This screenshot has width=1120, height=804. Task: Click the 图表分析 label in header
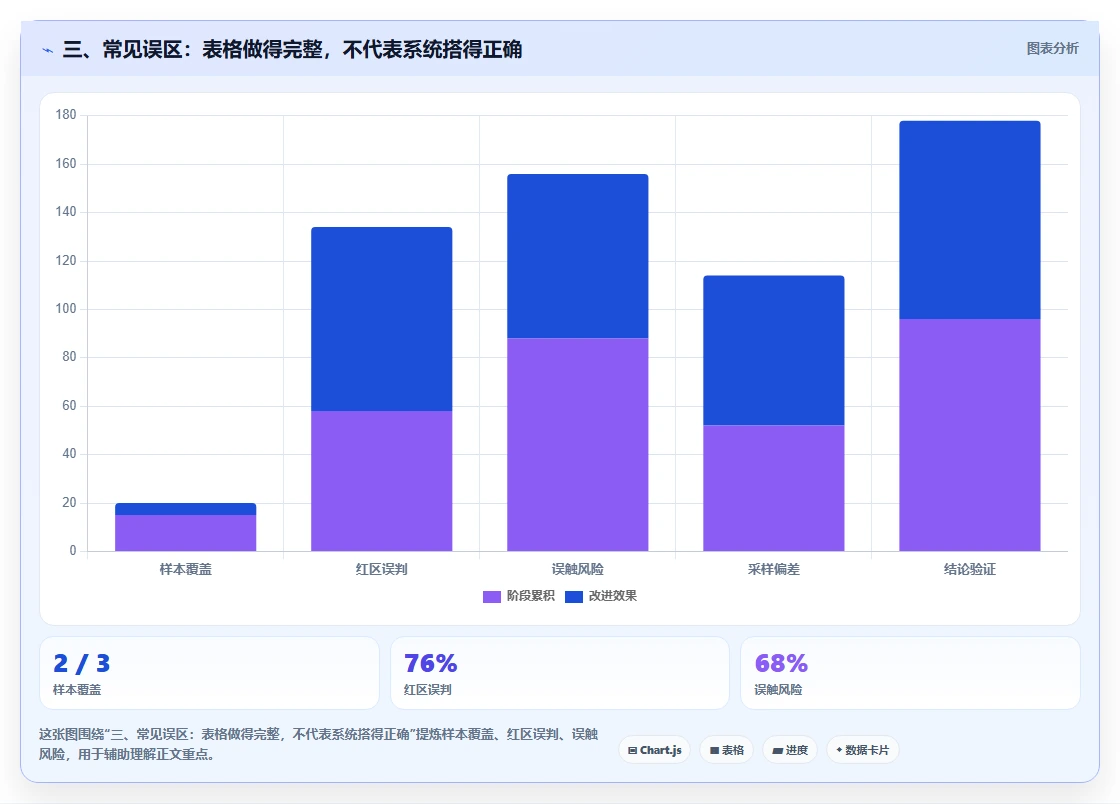(1052, 49)
